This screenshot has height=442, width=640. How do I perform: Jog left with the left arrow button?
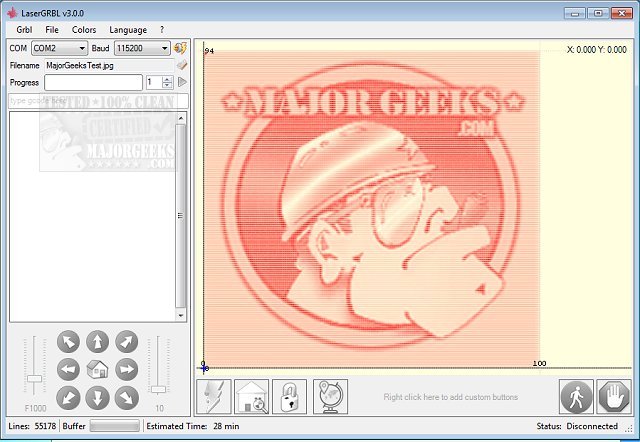(x=68, y=369)
